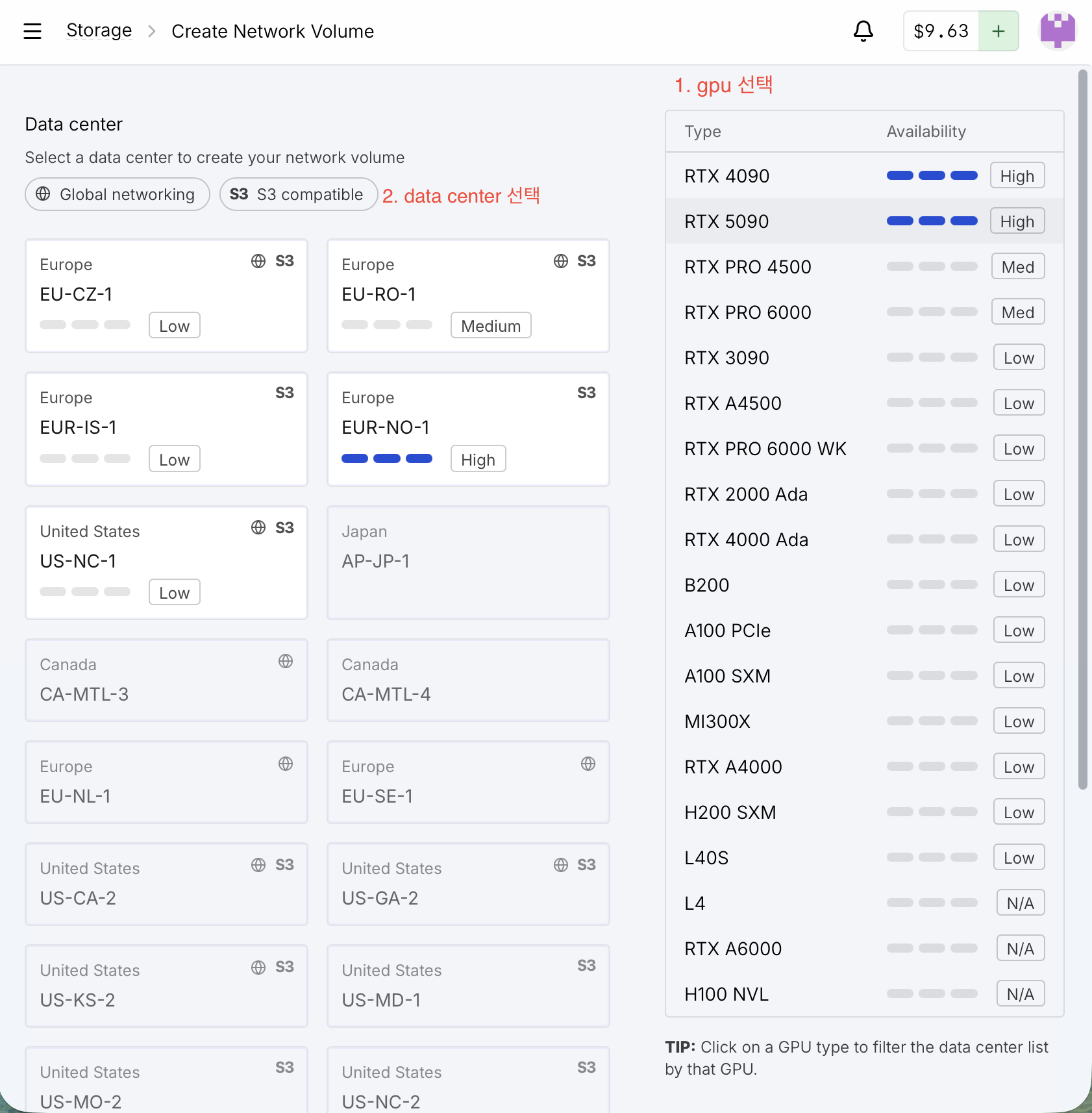Choose the H200 SXM GPU row
The image size is (1092, 1113).
pyautogui.click(x=865, y=812)
